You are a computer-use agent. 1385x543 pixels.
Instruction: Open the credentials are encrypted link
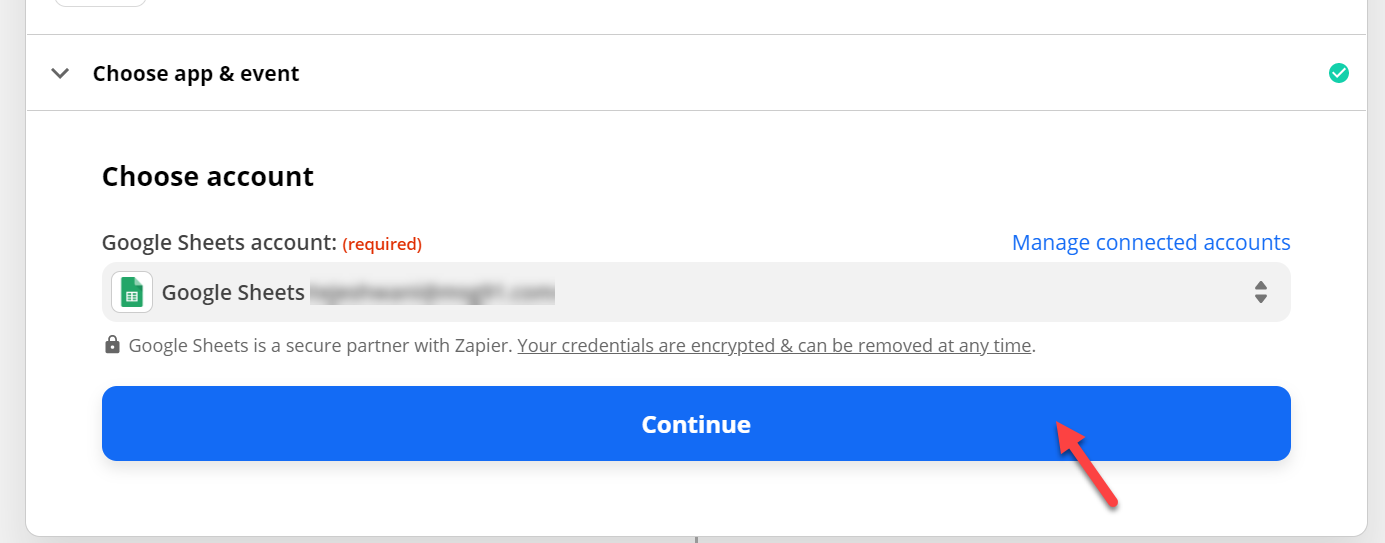[774, 346]
